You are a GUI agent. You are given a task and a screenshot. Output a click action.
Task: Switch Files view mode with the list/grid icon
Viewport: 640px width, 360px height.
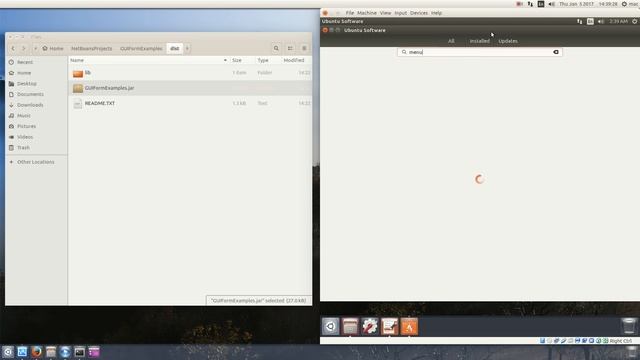click(290, 48)
